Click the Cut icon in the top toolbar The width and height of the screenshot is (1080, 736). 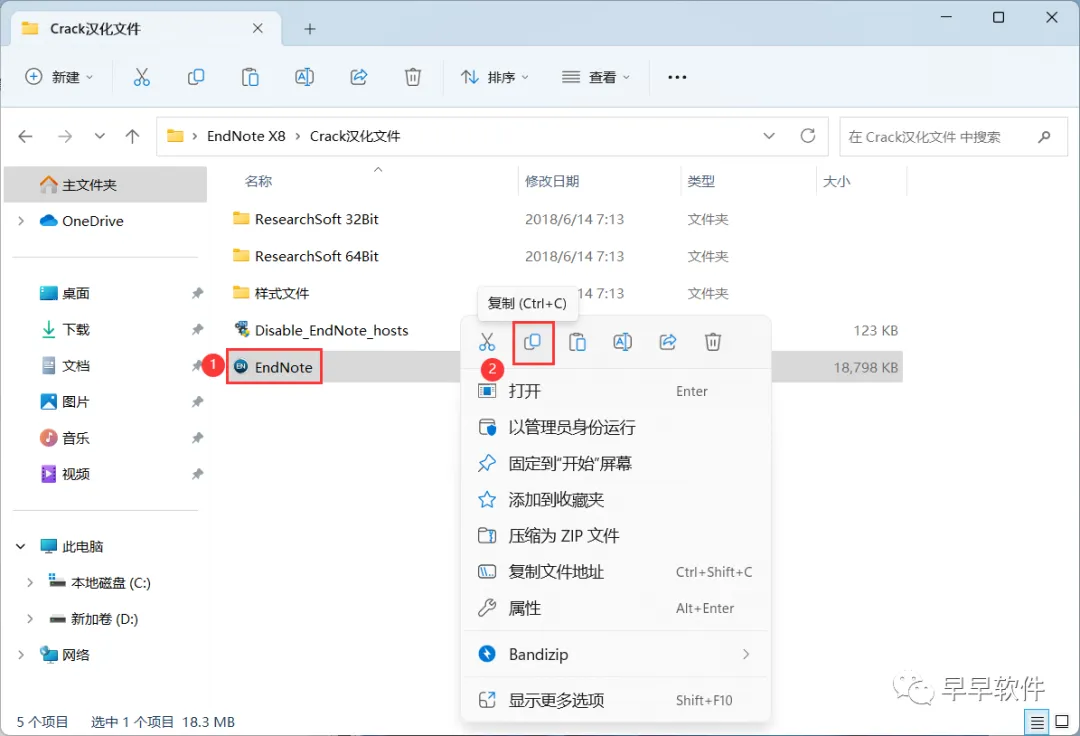coord(141,77)
